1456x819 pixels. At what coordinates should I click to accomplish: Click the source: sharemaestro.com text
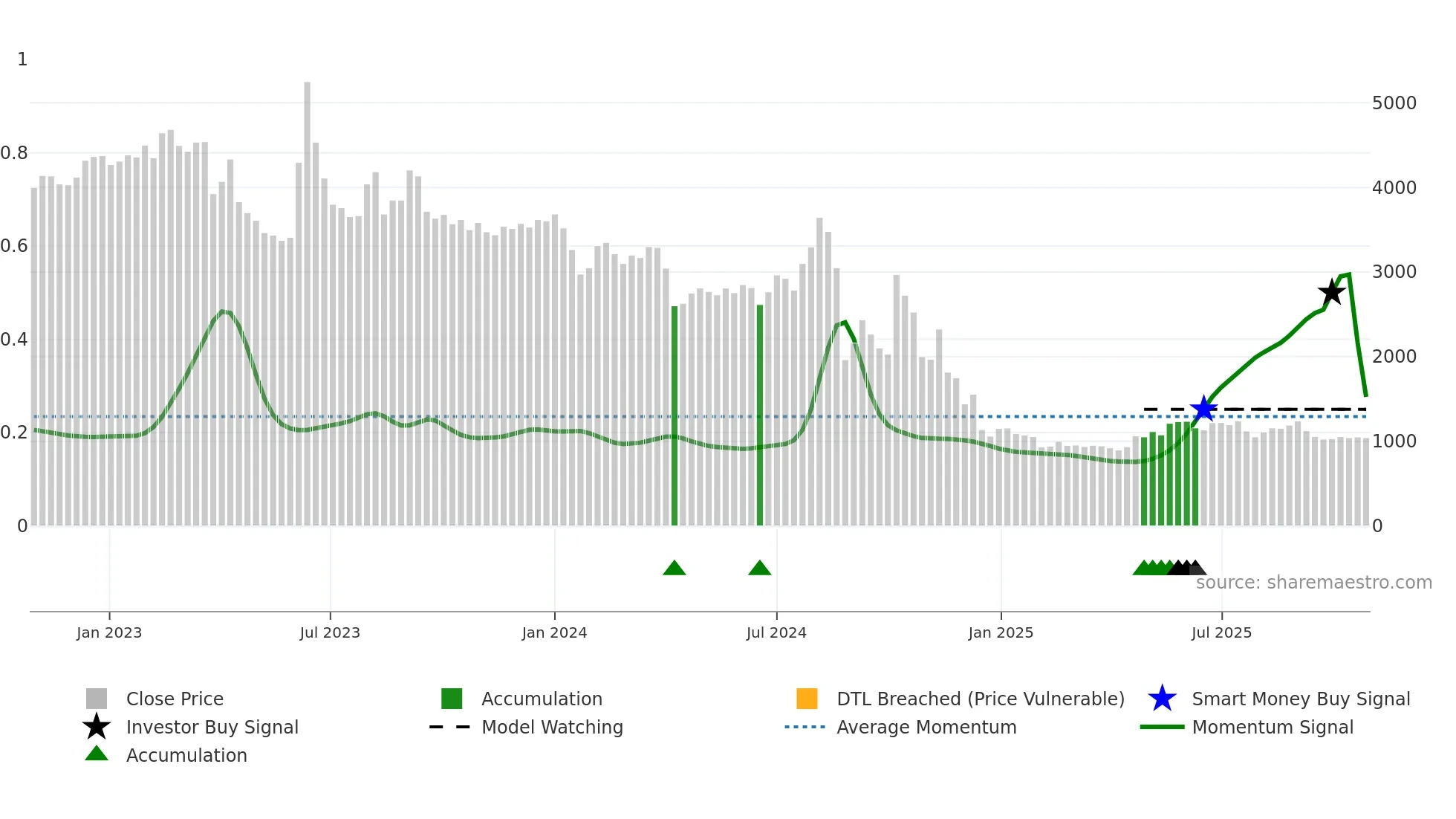1313,583
